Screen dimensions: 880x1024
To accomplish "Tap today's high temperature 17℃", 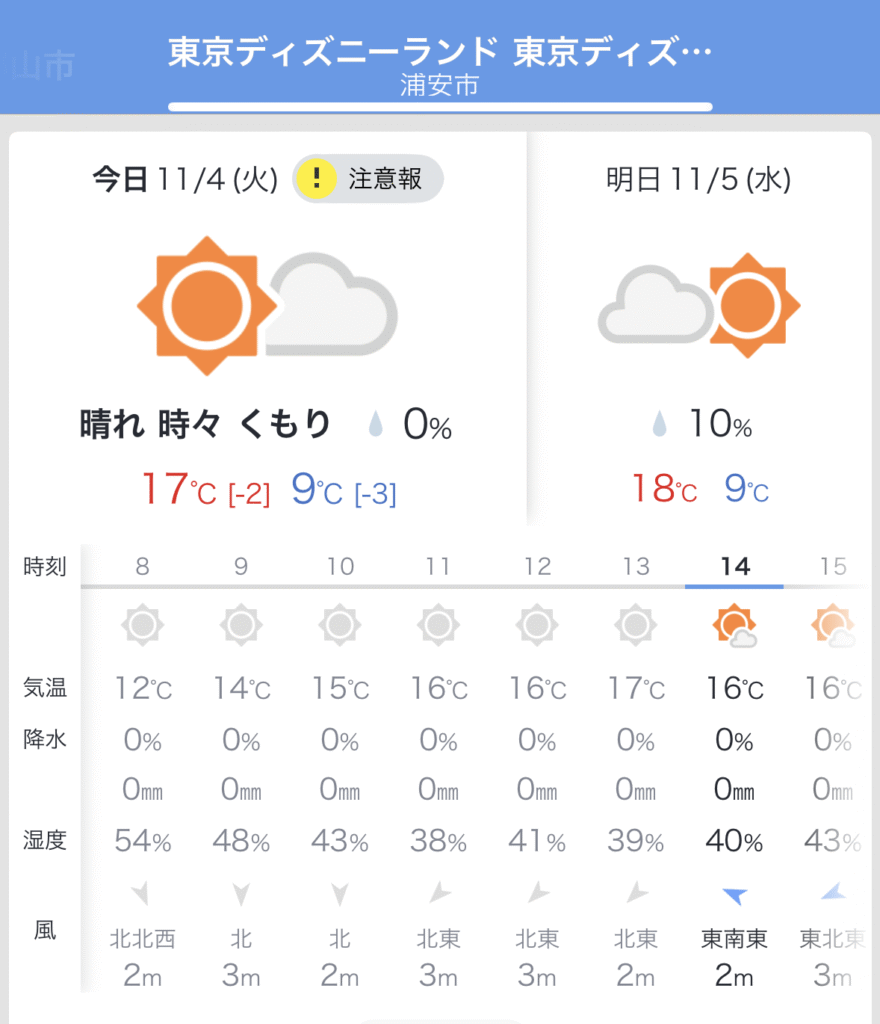I will point(178,490).
